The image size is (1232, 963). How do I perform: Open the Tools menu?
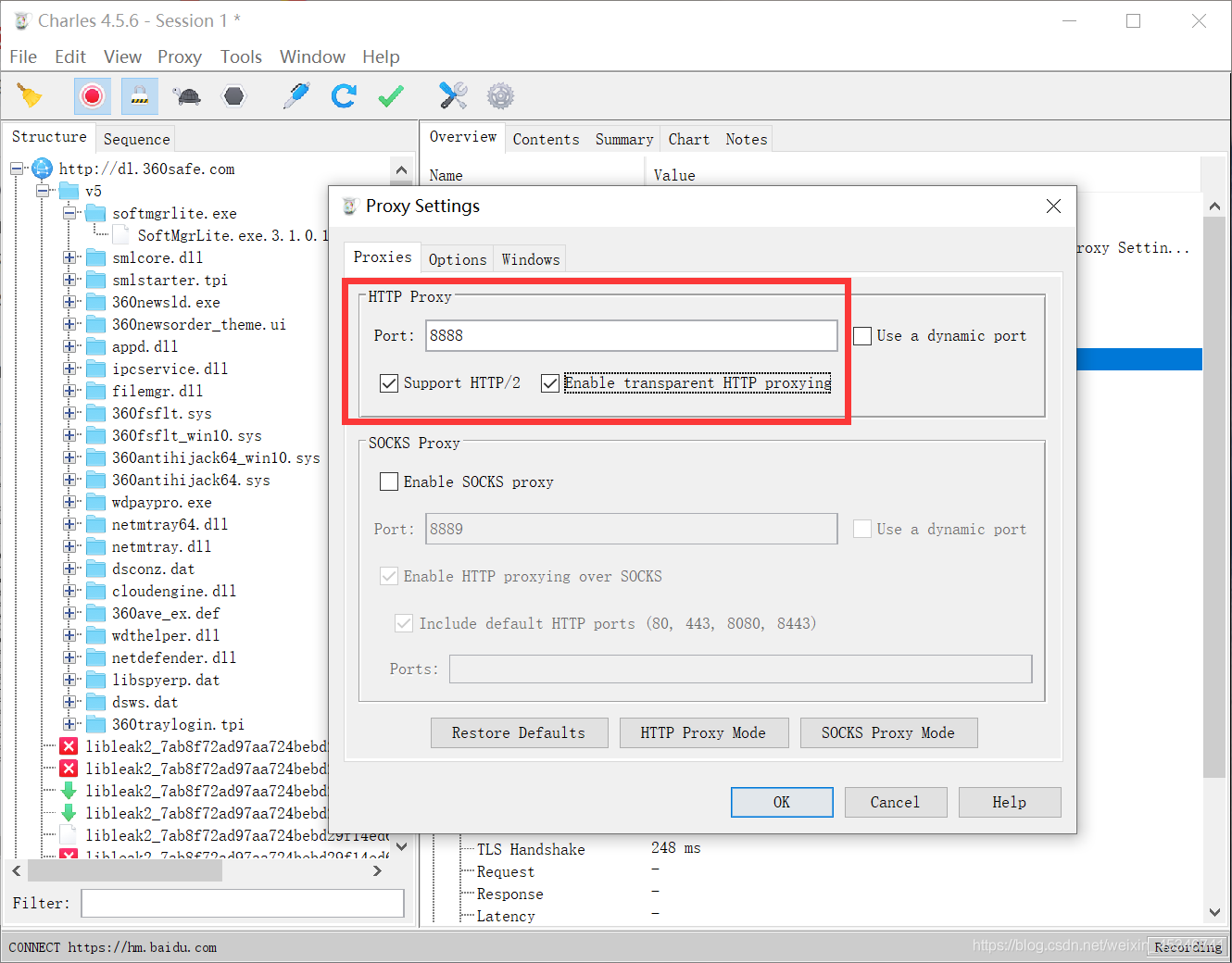(x=241, y=57)
